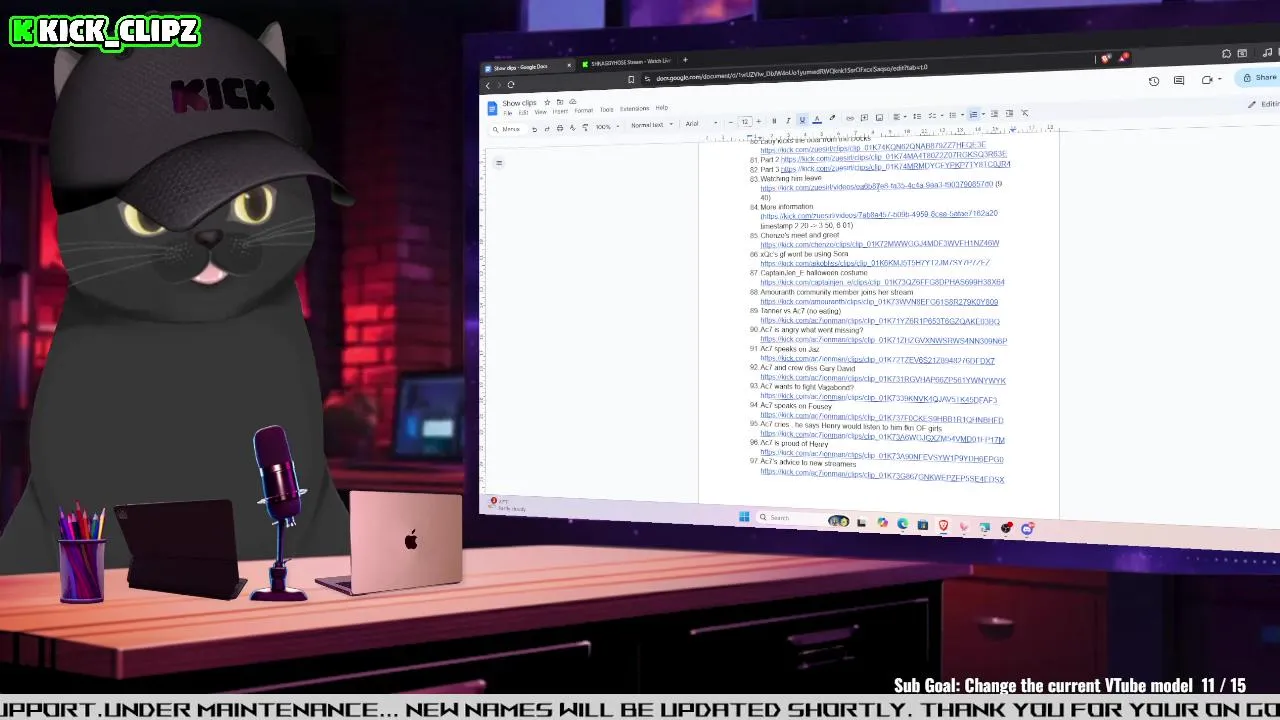Click the redo arrow in Docs toolbar
The image size is (1280, 720).
[x=547, y=129]
